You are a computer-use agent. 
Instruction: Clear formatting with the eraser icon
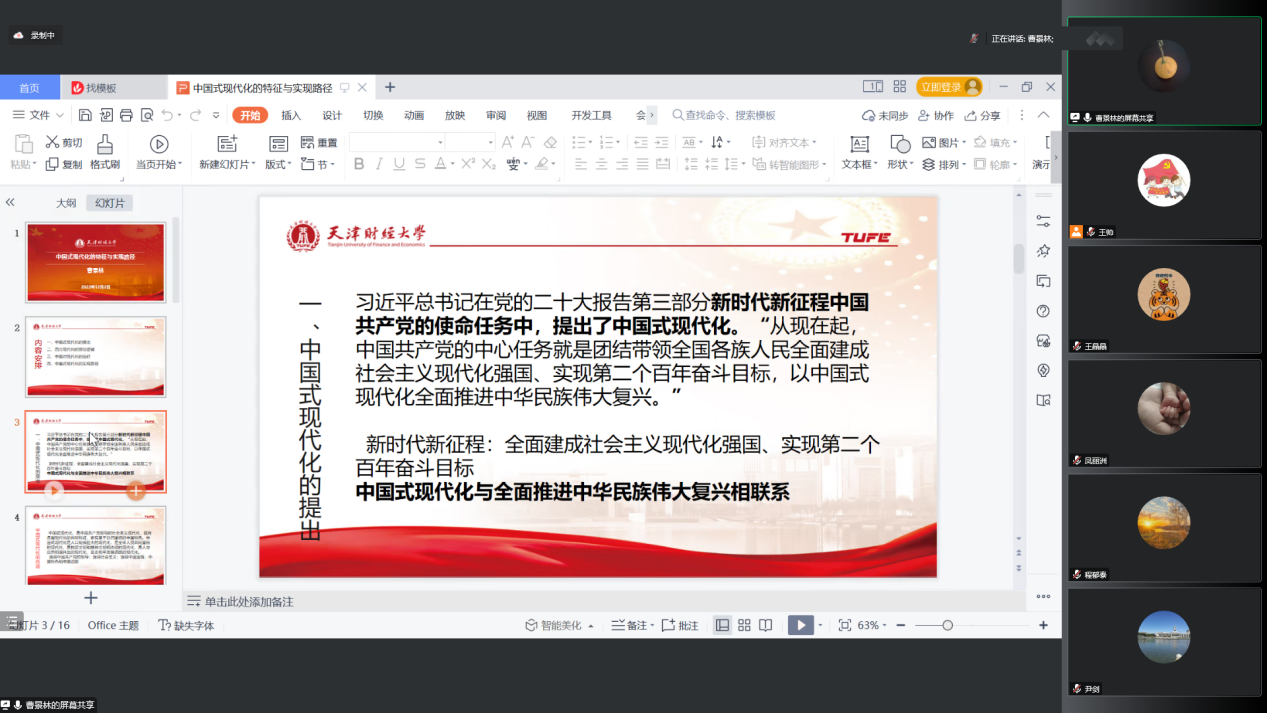tap(549, 143)
